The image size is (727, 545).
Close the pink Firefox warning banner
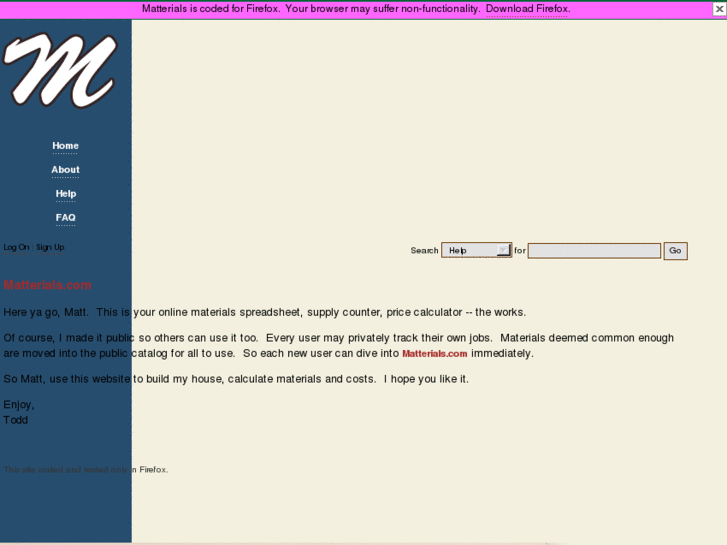(x=719, y=9)
